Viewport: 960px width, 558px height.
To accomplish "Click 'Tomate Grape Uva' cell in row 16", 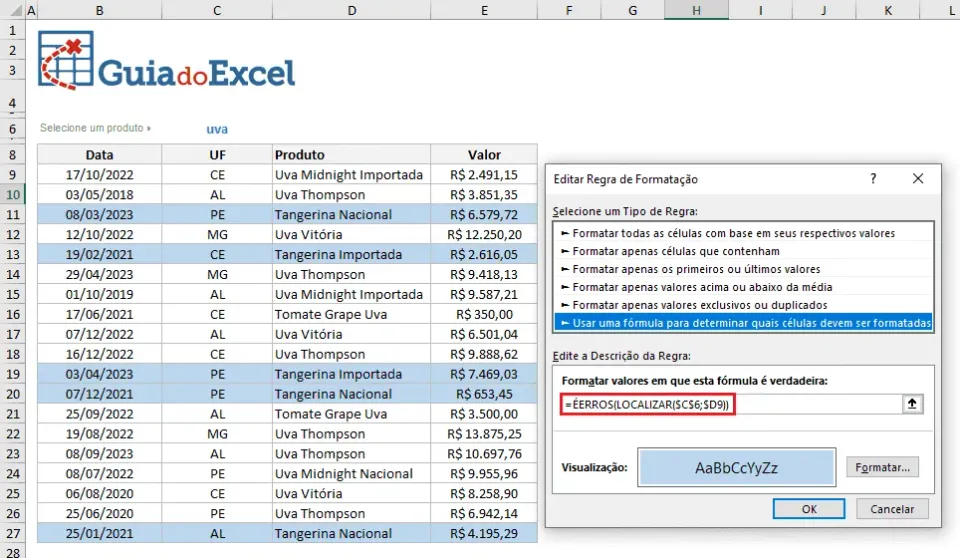I will pos(351,314).
